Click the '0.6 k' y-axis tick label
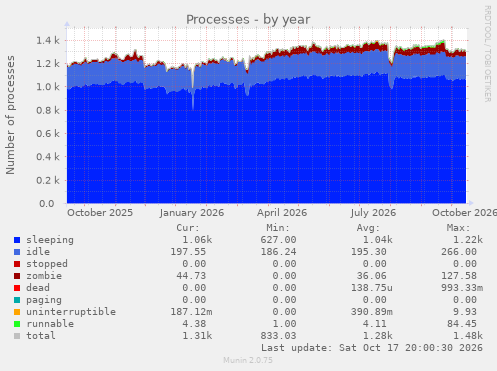This screenshot has width=497, height=371. click(x=48, y=134)
